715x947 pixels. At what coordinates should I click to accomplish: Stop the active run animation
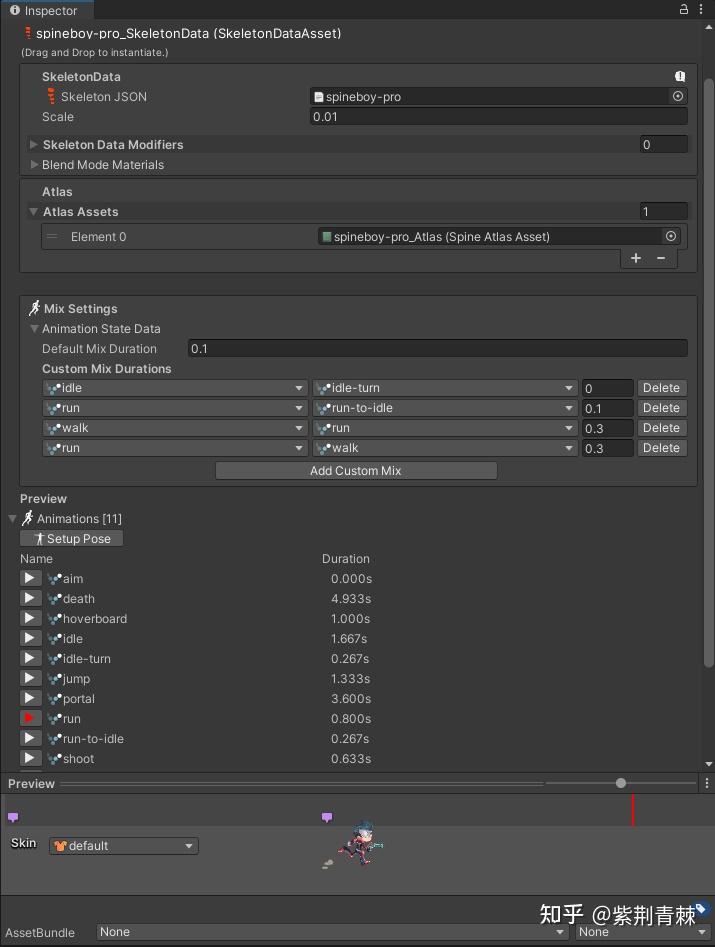coord(30,718)
